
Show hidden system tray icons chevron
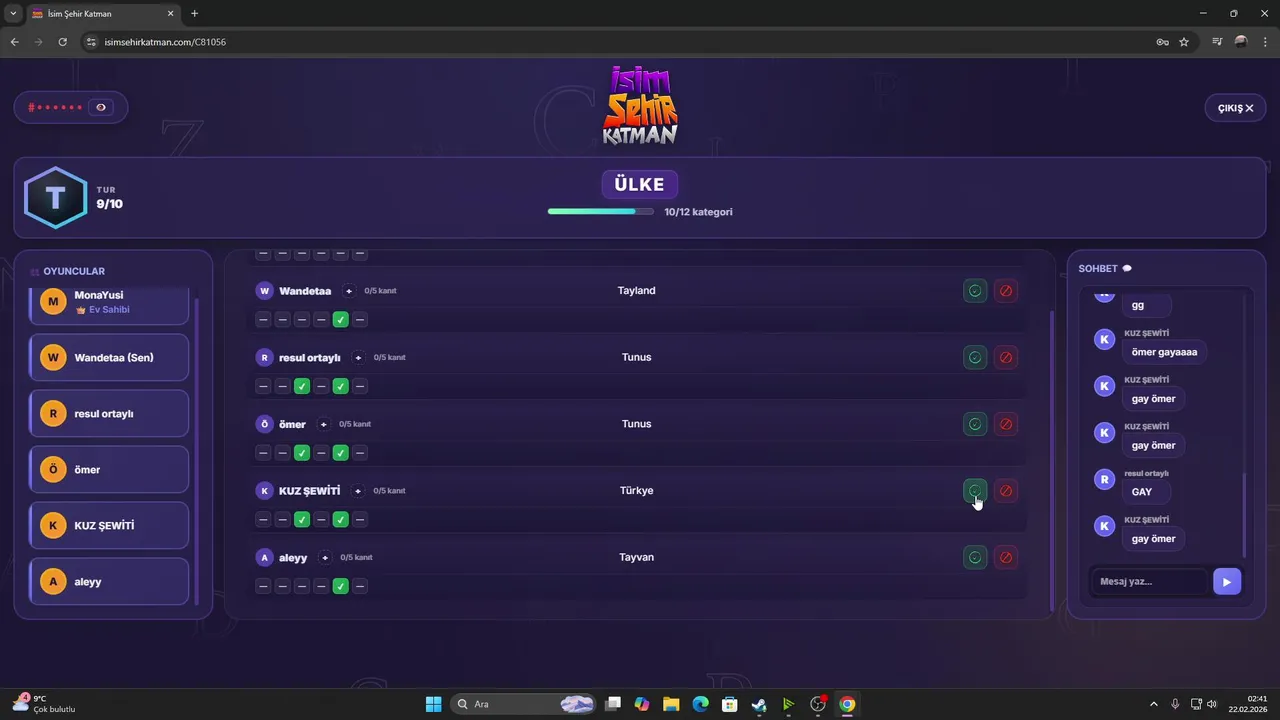1154,704
